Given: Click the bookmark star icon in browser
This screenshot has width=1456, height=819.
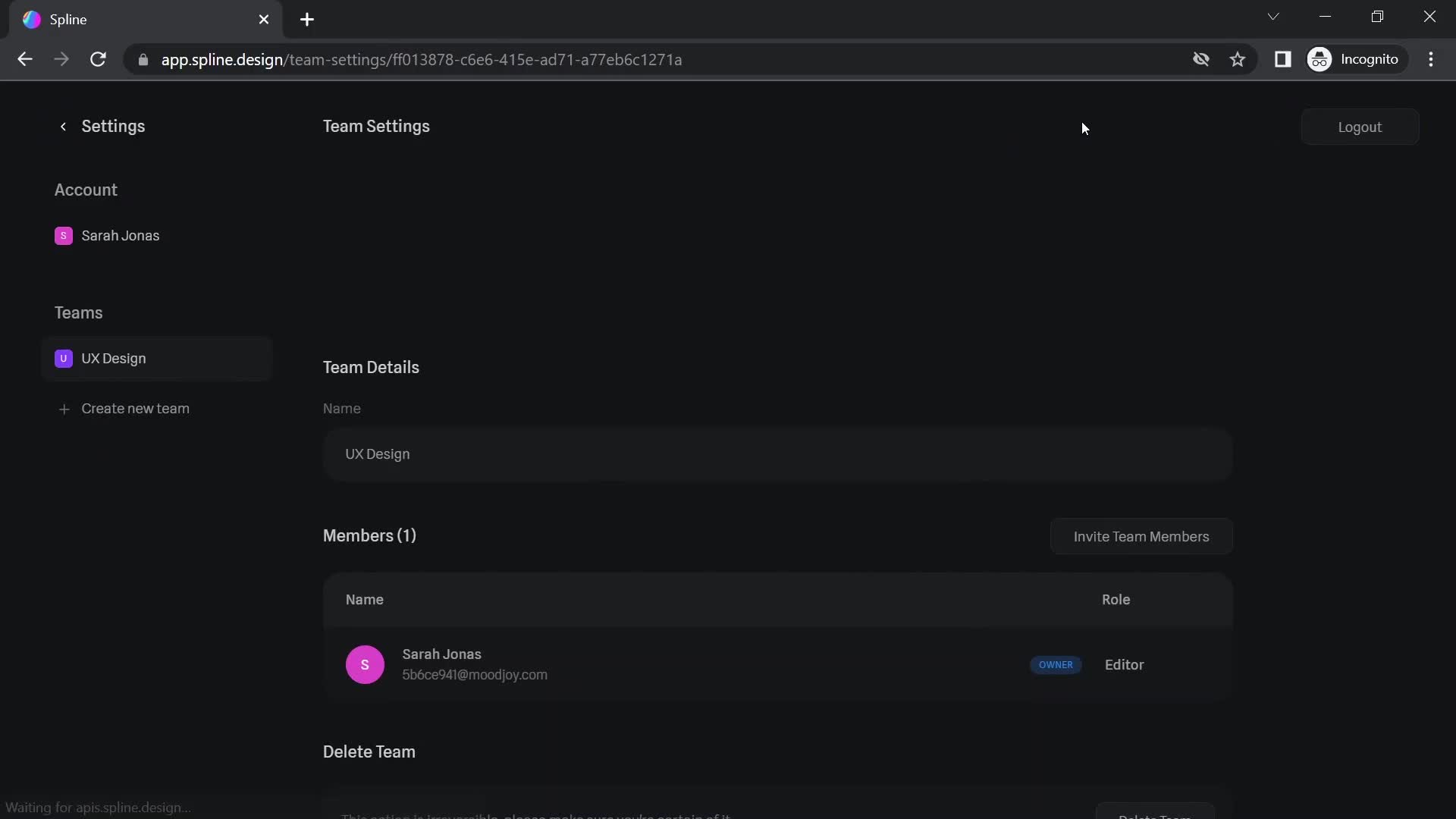Looking at the screenshot, I should [x=1240, y=60].
